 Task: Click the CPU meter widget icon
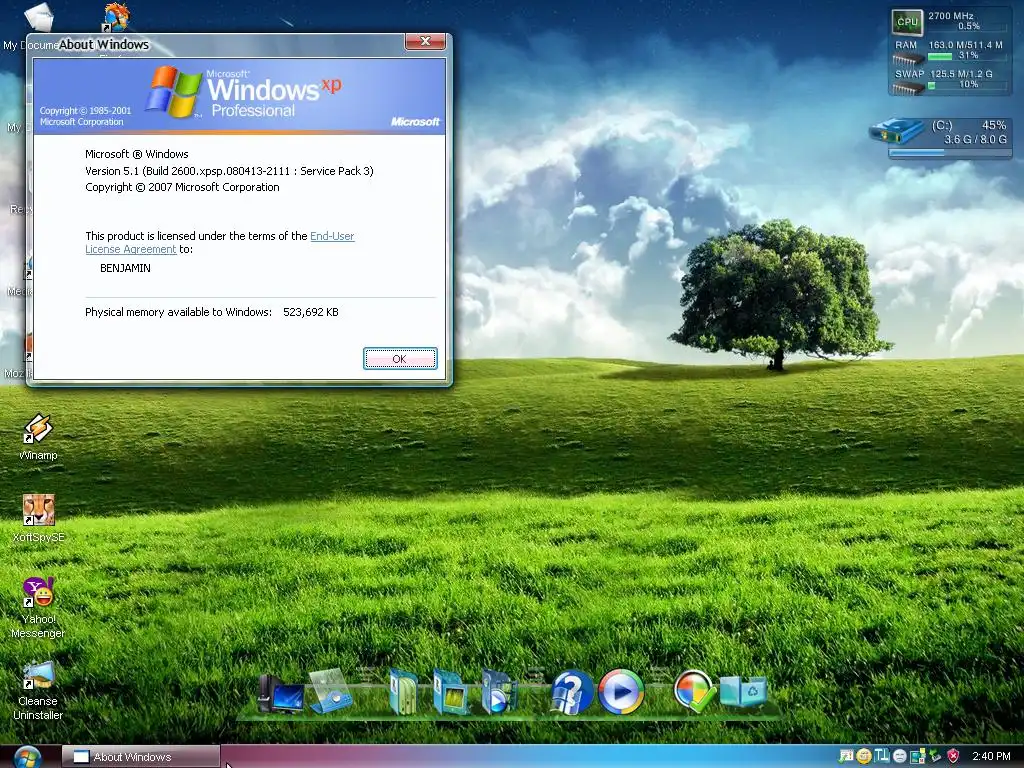pyautogui.click(x=907, y=22)
